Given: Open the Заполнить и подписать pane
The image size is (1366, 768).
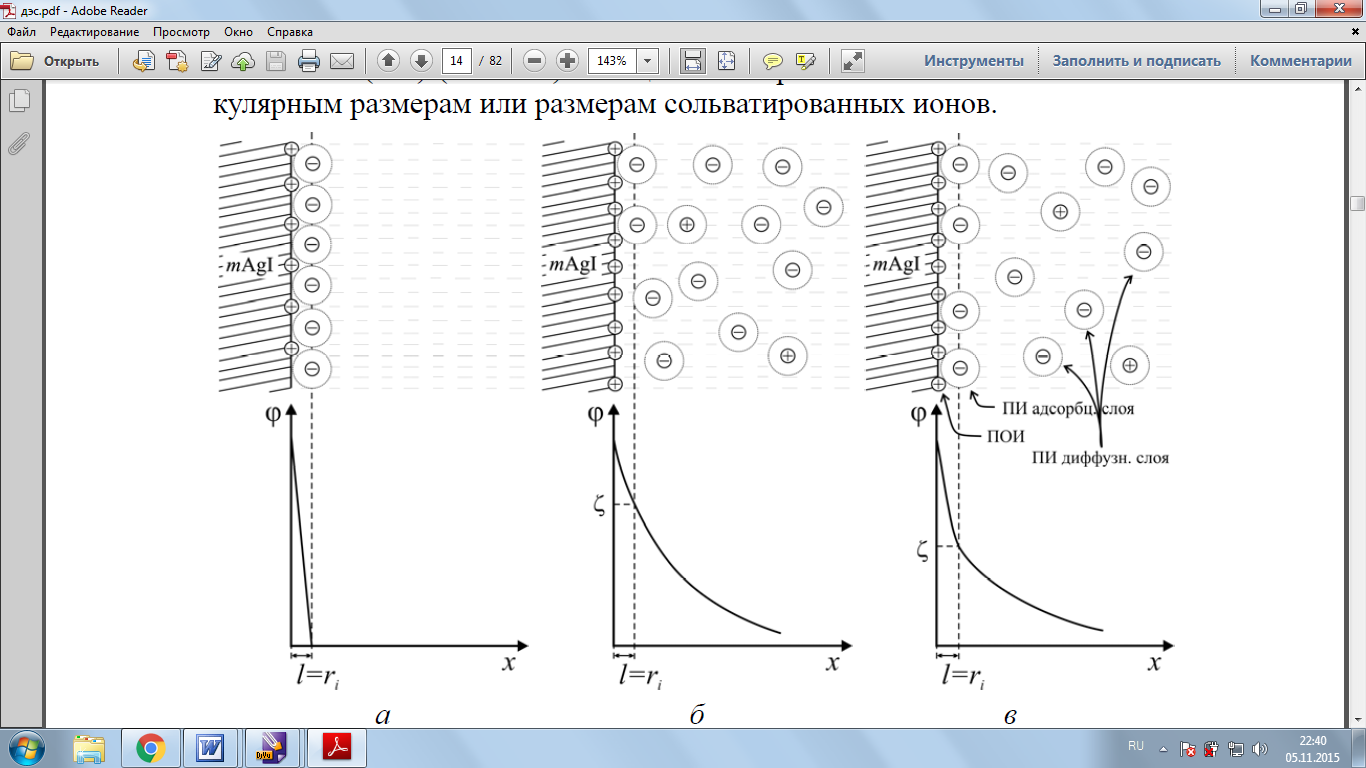Looking at the screenshot, I should point(1137,61).
